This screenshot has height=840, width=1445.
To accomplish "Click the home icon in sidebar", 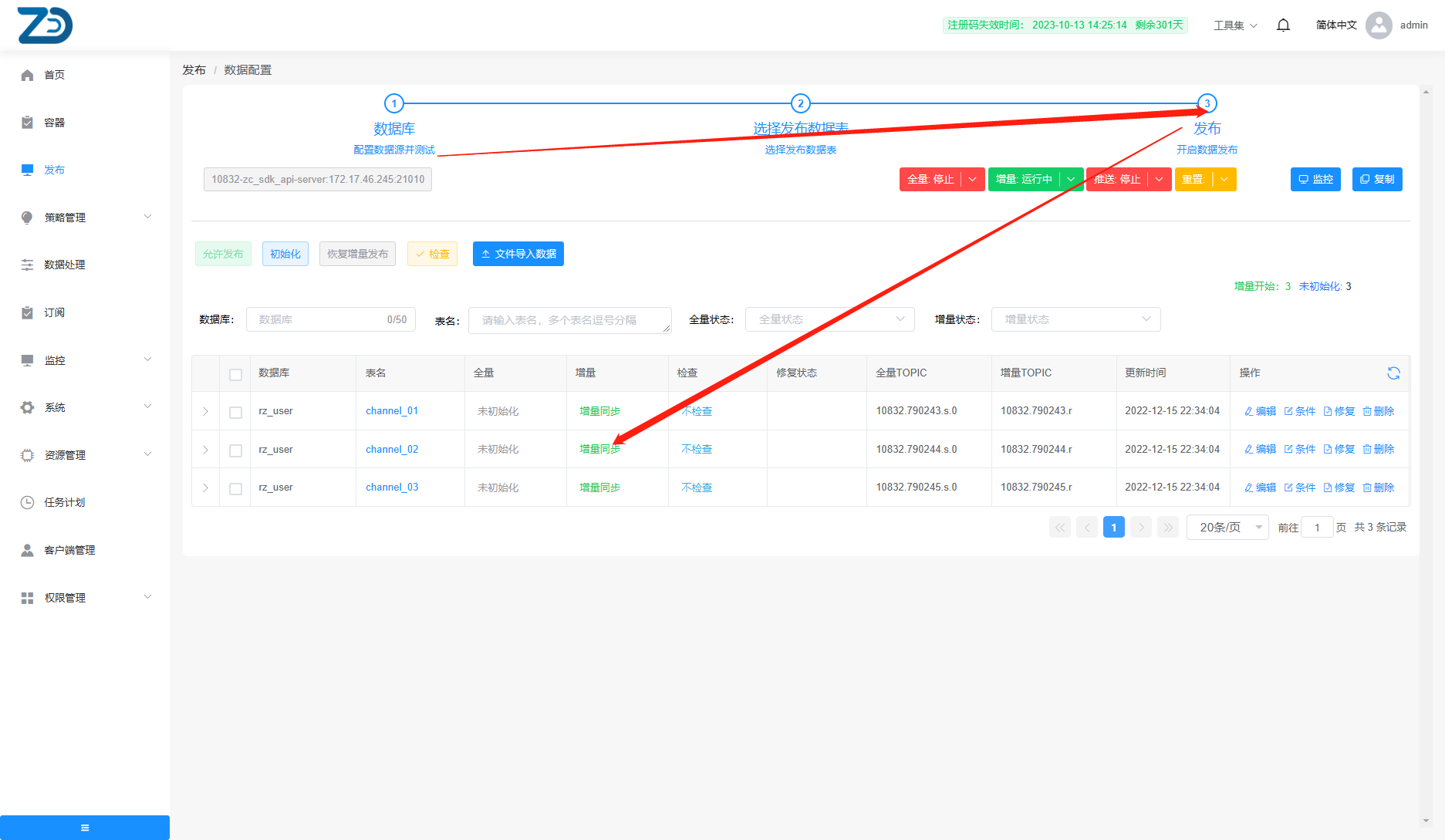I will point(28,75).
